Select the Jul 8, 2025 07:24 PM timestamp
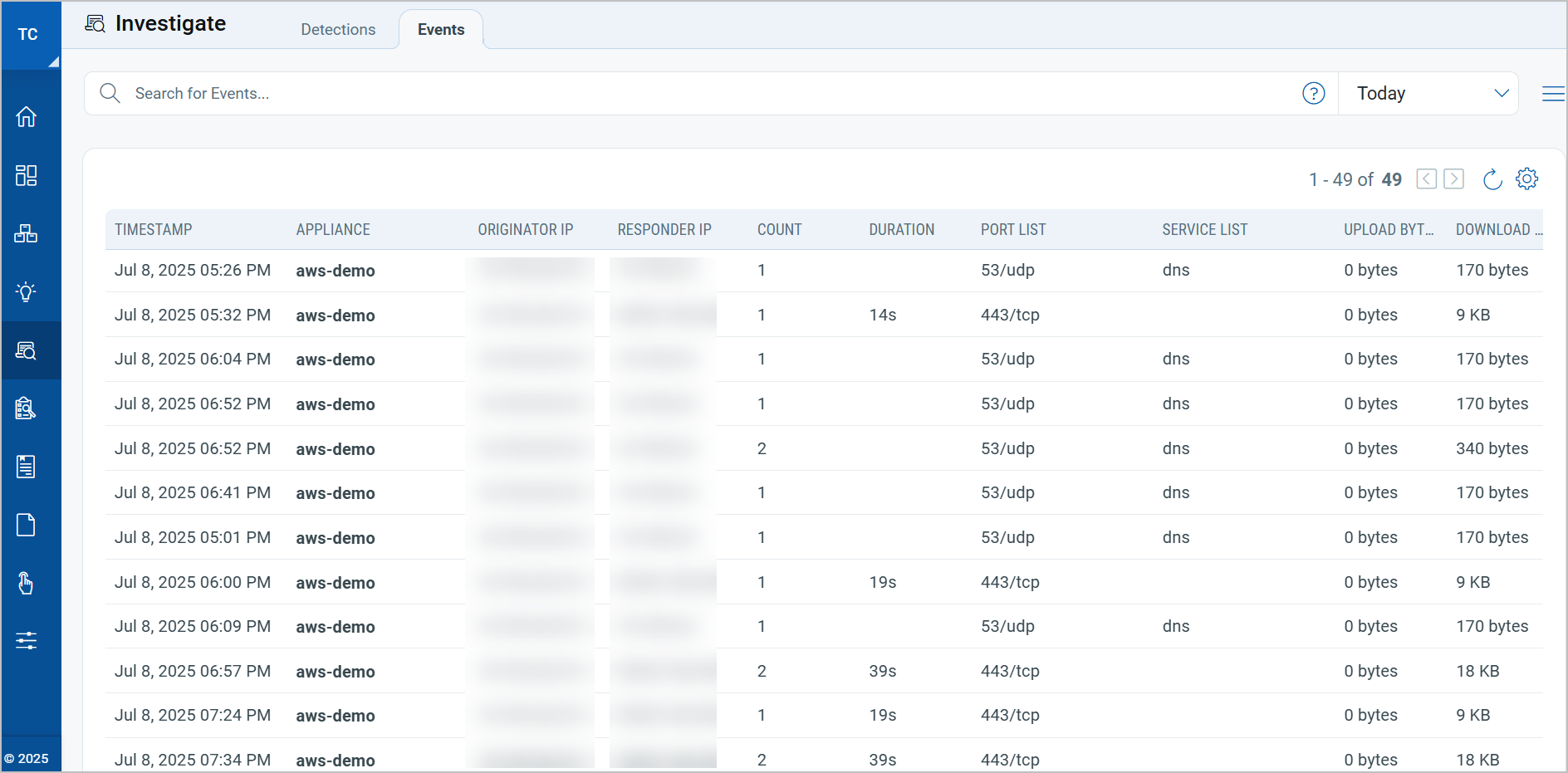 tap(193, 715)
